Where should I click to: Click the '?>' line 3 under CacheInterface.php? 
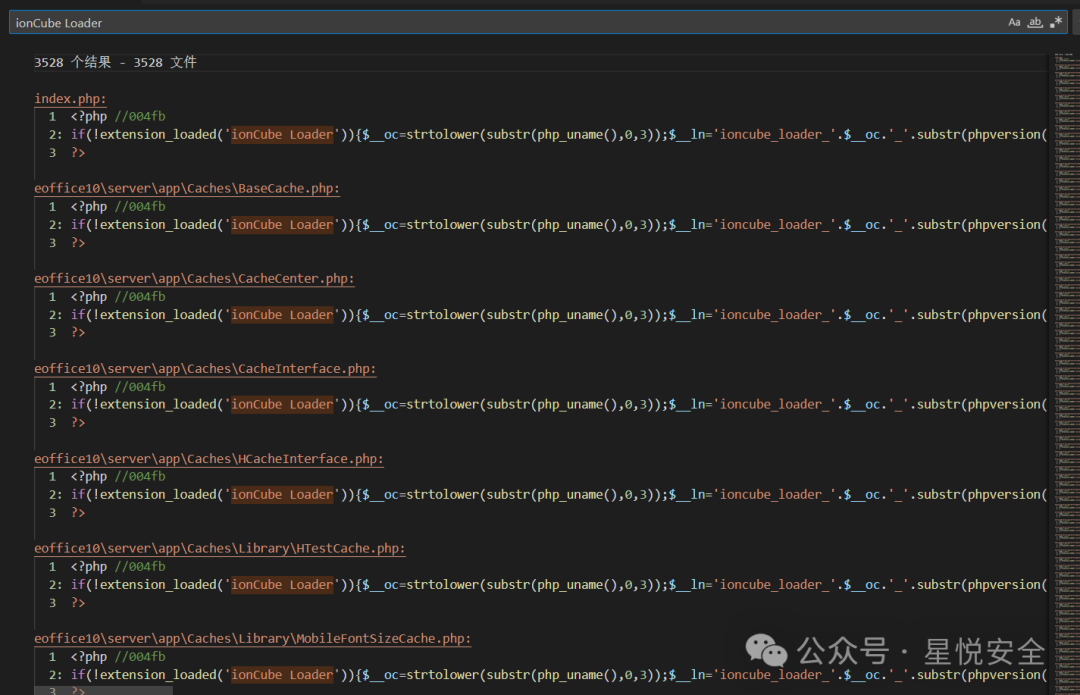[x=78, y=422]
